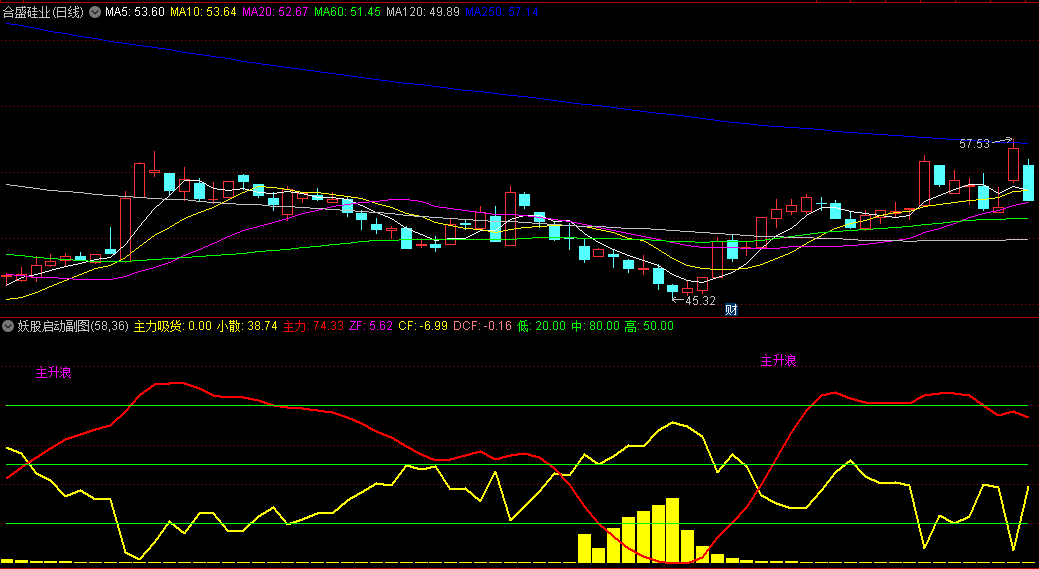Select the stock title 合盛硅业(日线)

(x=43, y=12)
